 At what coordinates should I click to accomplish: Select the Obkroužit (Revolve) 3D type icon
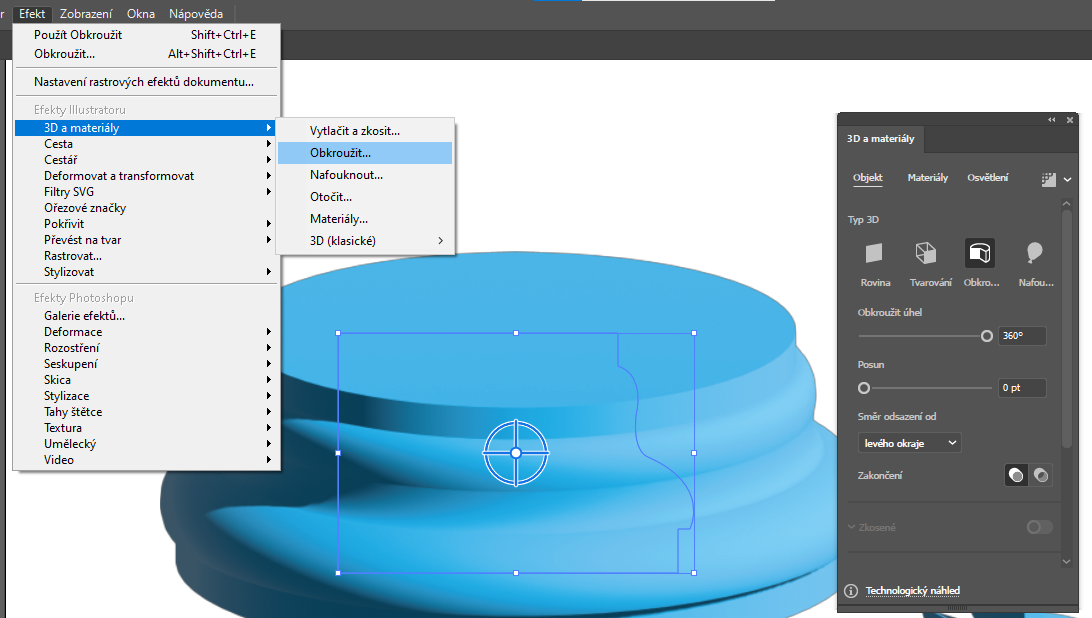coord(980,254)
